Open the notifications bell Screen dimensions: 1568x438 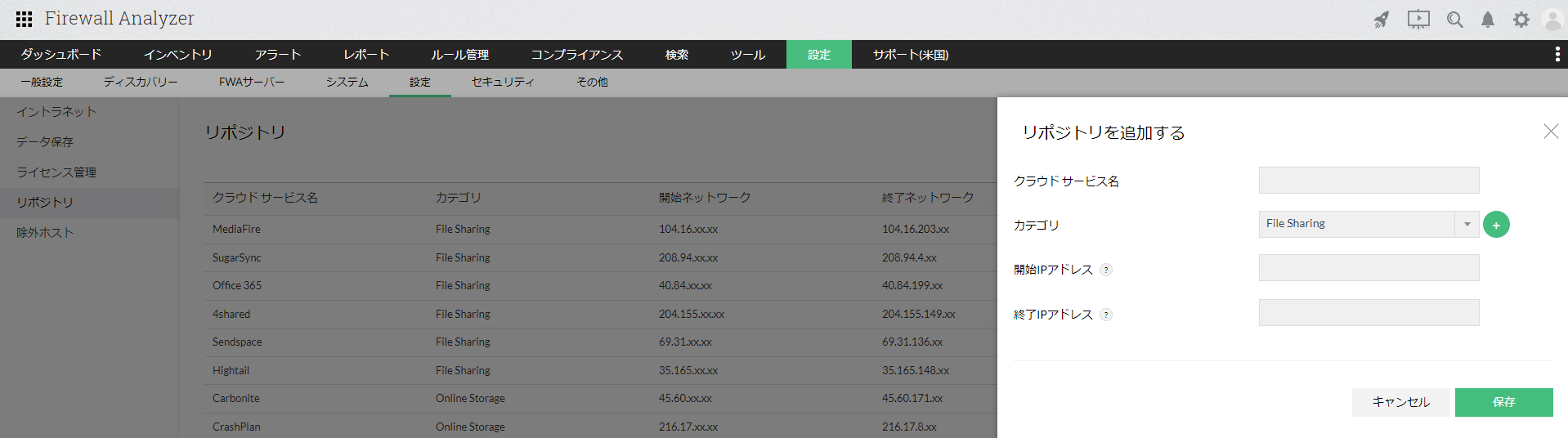(1488, 20)
